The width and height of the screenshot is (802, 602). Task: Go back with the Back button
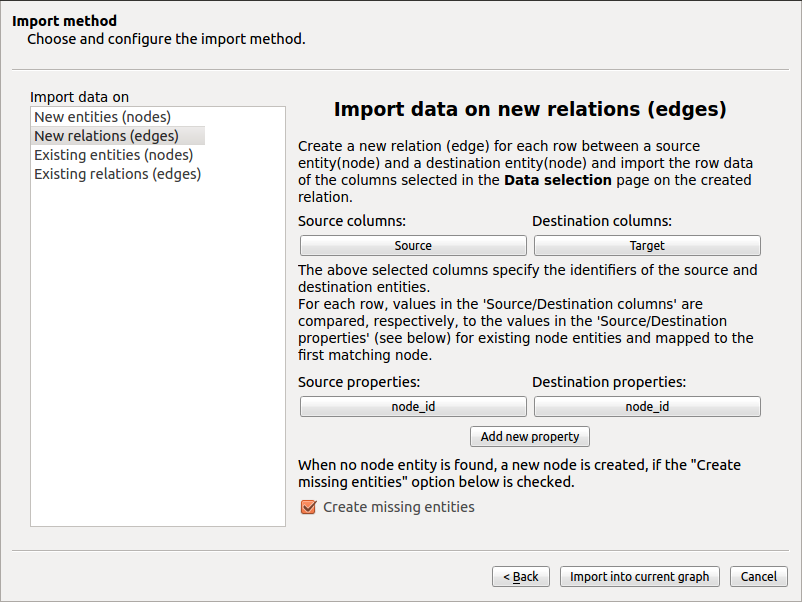(521, 577)
